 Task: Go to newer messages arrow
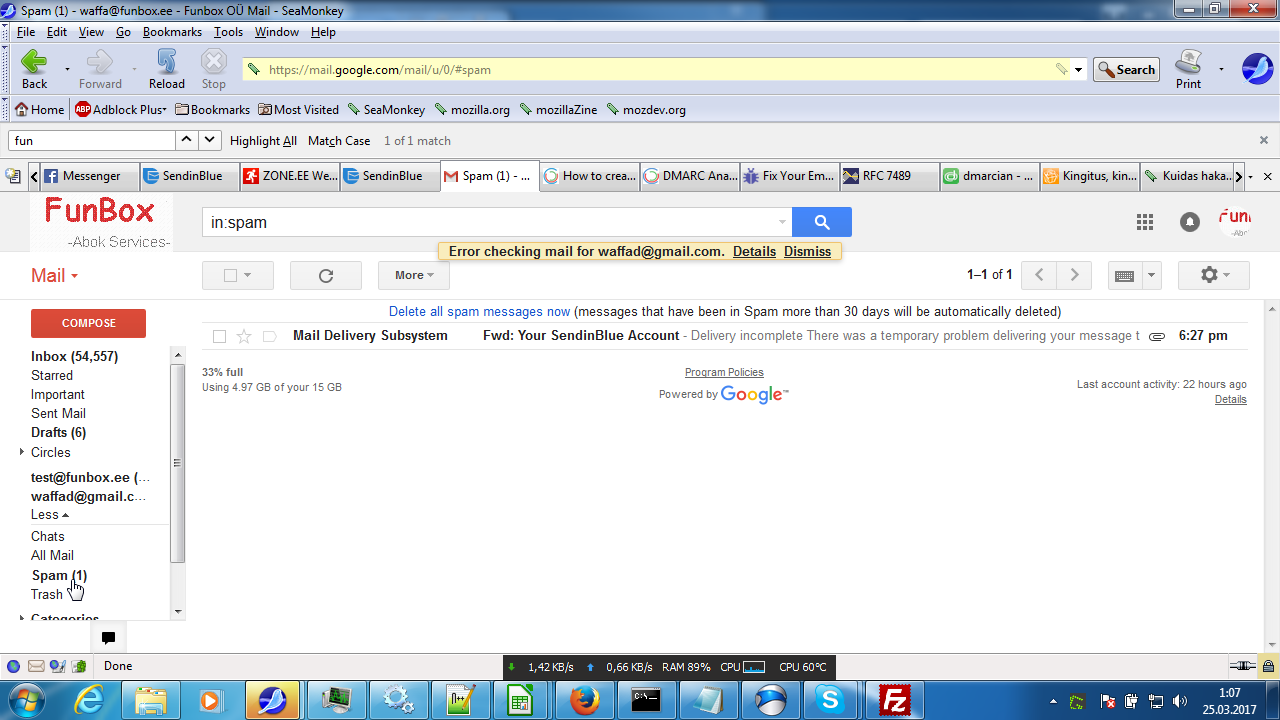(1040, 275)
